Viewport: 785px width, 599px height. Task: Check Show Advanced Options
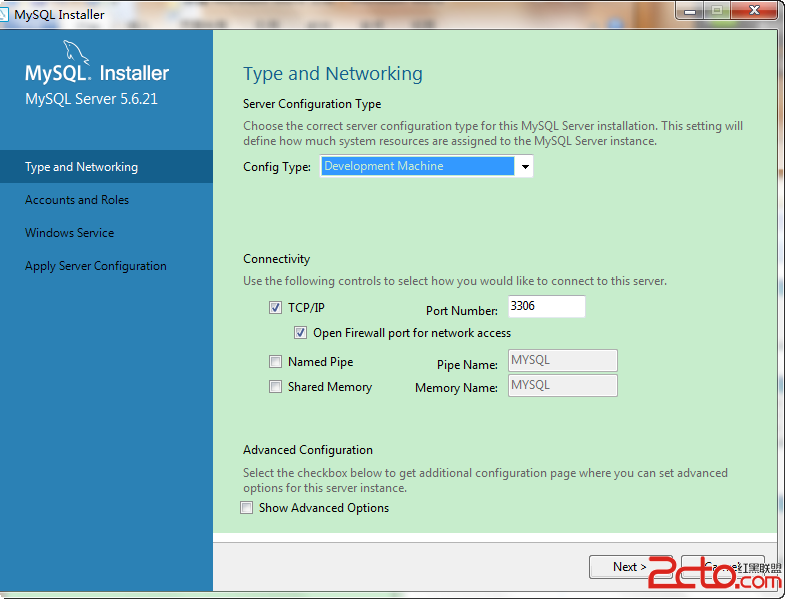tap(247, 508)
